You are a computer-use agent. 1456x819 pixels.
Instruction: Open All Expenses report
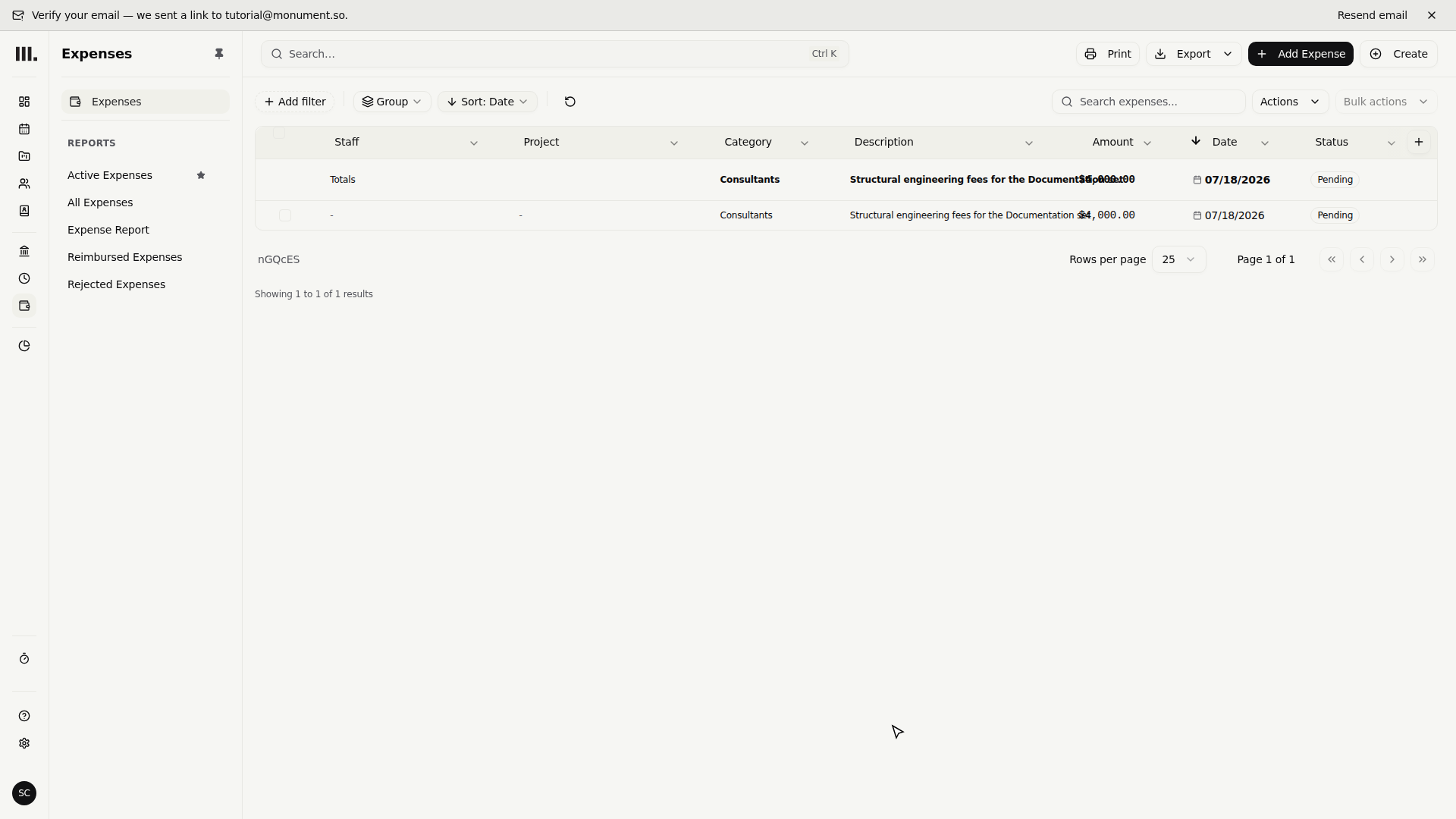click(x=100, y=202)
